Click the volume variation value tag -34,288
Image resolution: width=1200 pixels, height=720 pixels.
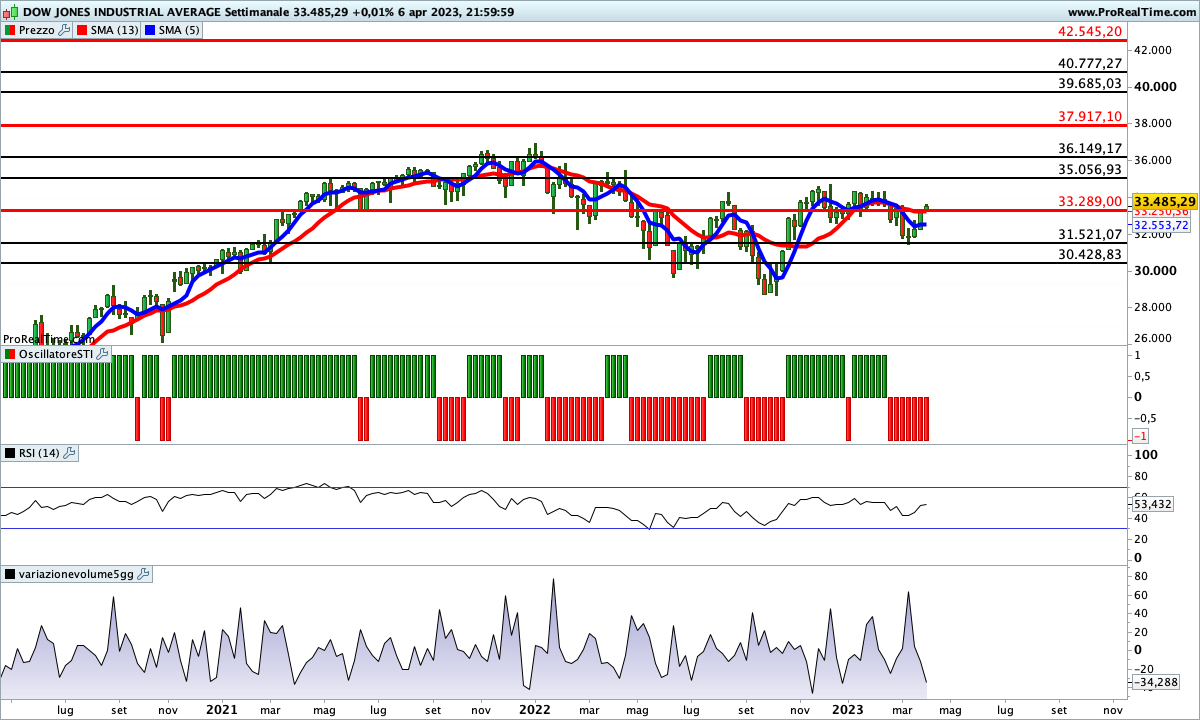(x=1155, y=682)
